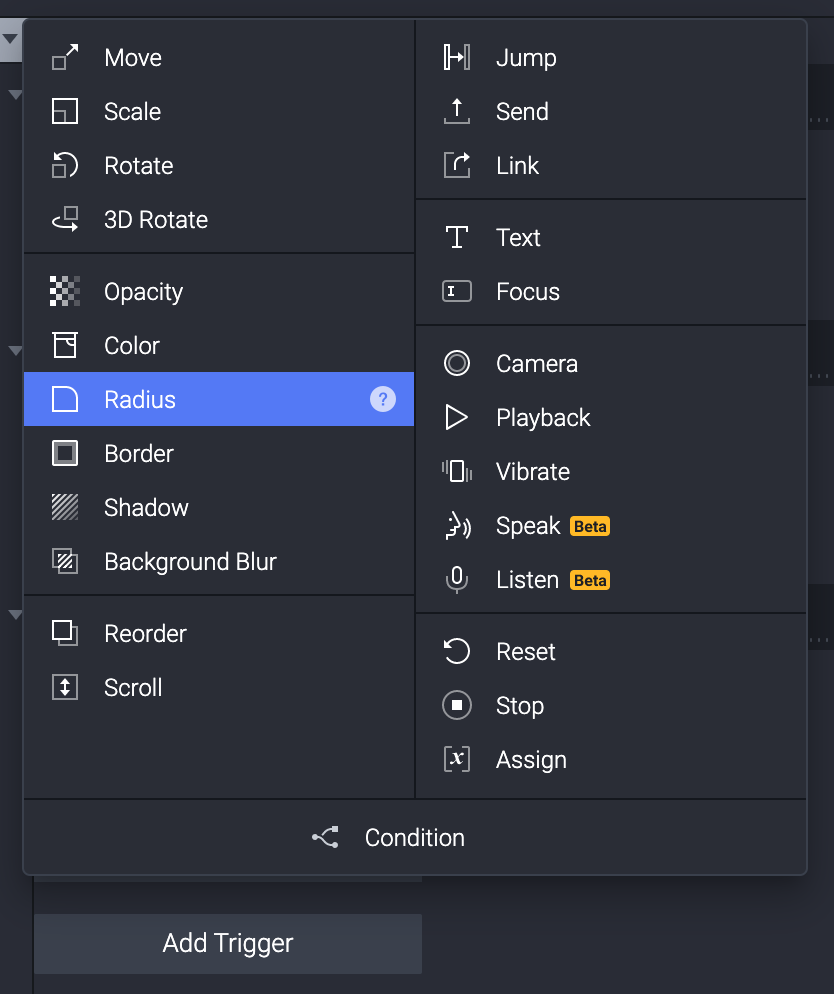The width and height of the screenshot is (834, 994).
Task: Select the Scale icon
Action: tap(65, 112)
